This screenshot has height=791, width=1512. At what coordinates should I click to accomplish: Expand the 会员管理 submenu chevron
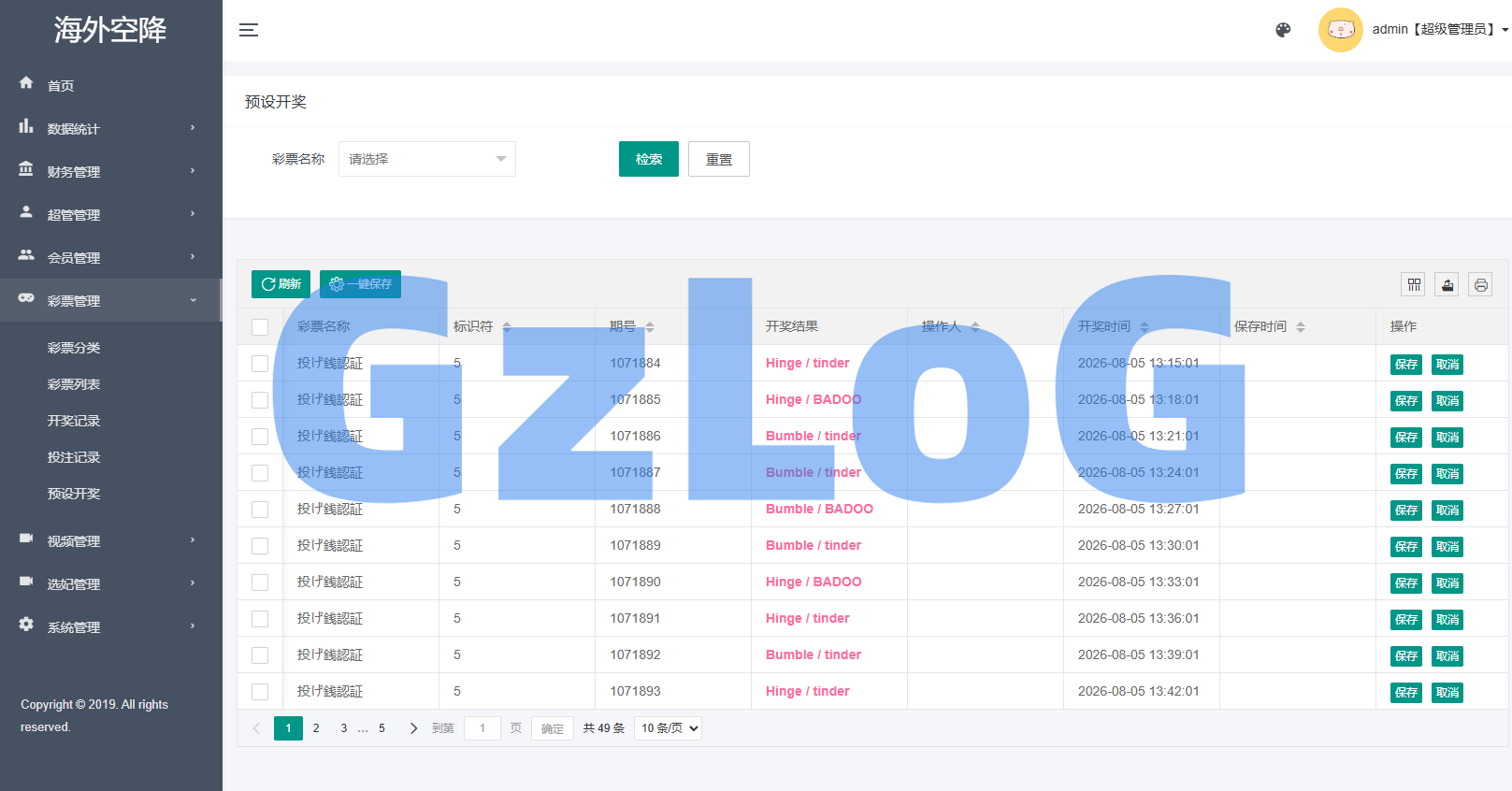click(x=193, y=256)
